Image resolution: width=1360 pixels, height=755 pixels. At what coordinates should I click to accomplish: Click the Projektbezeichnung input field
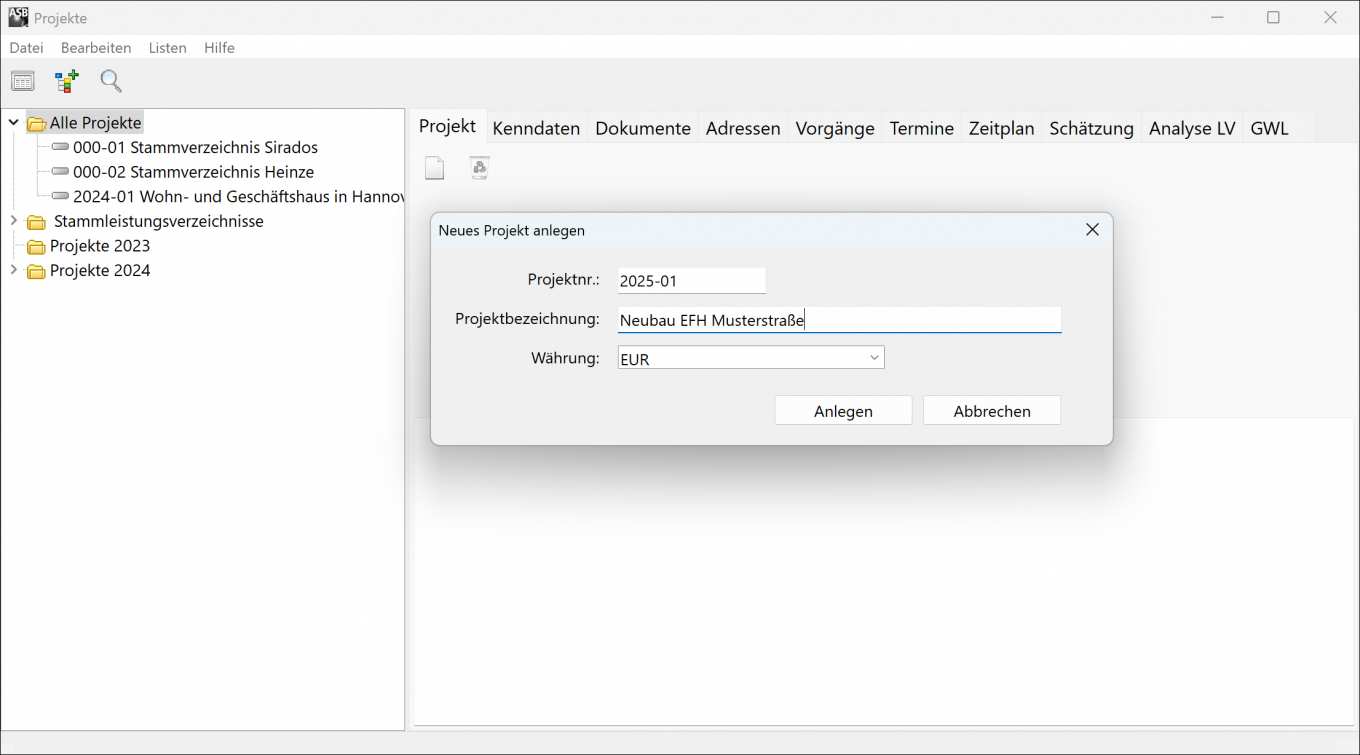(840, 320)
